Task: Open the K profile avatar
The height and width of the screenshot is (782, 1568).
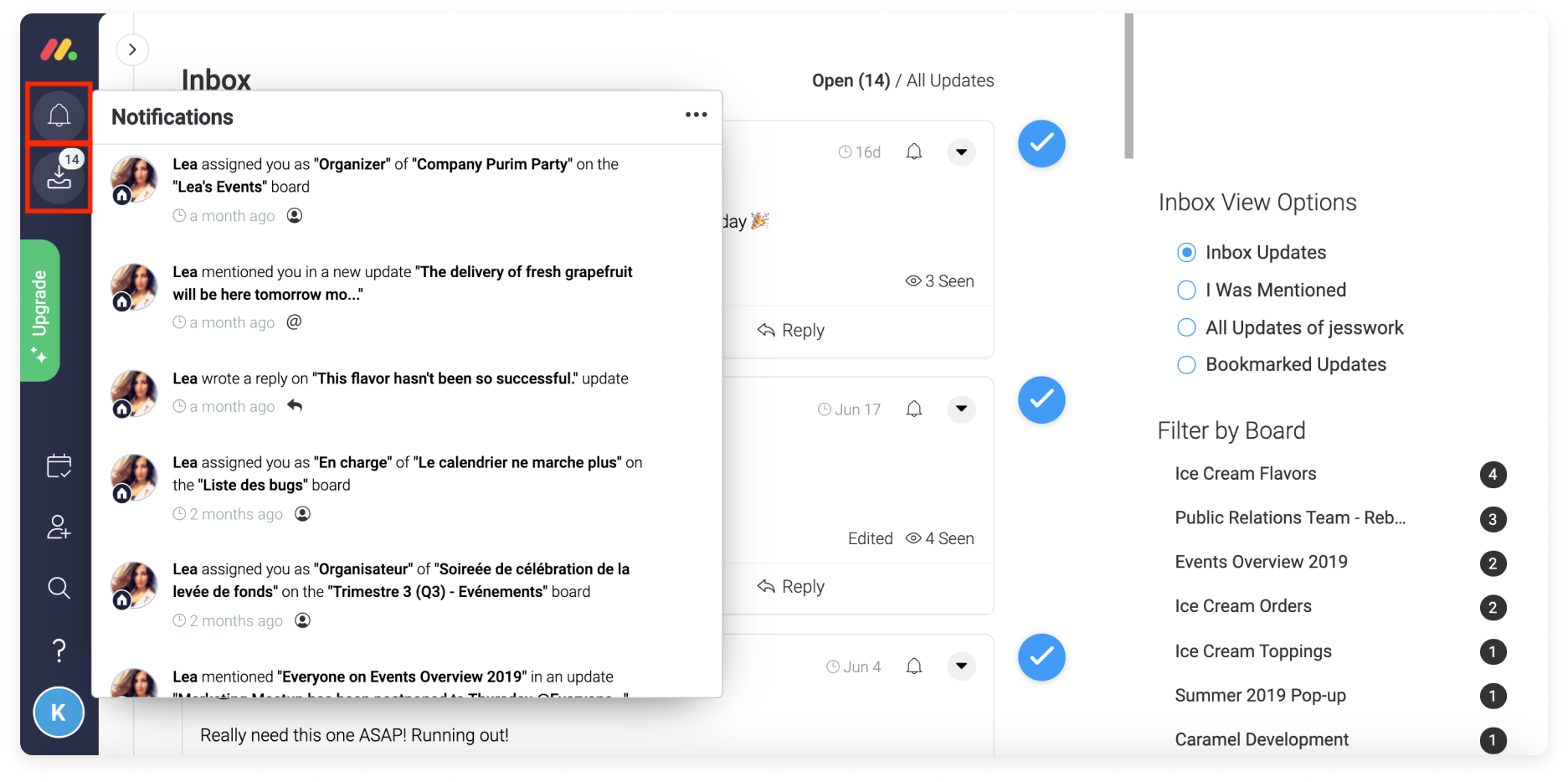Action: [x=59, y=713]
